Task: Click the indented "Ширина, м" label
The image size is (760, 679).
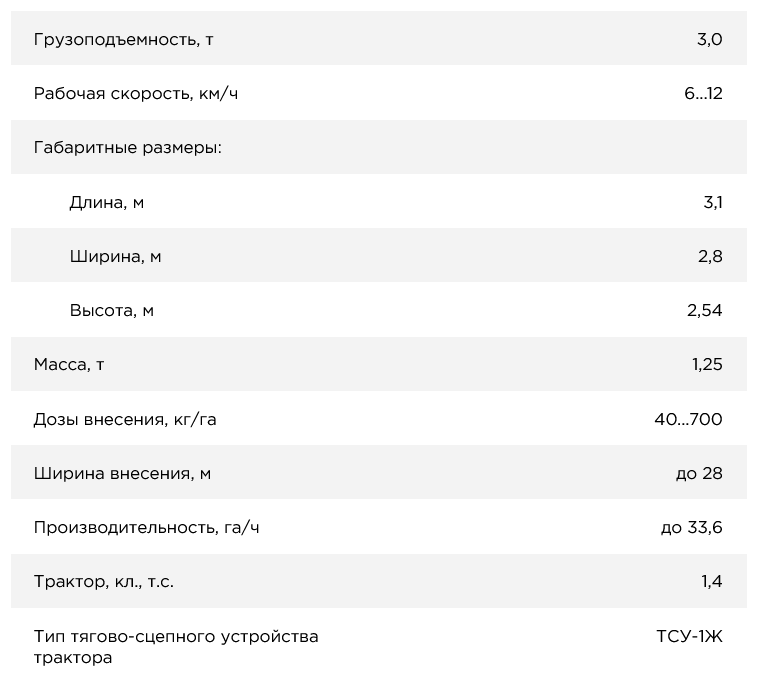Action: (x=115, y=256)
